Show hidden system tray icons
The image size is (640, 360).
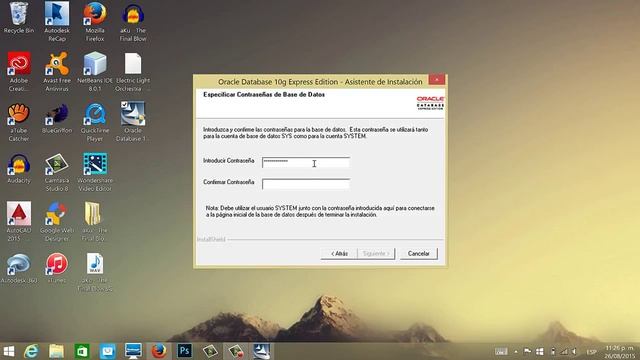516,351
